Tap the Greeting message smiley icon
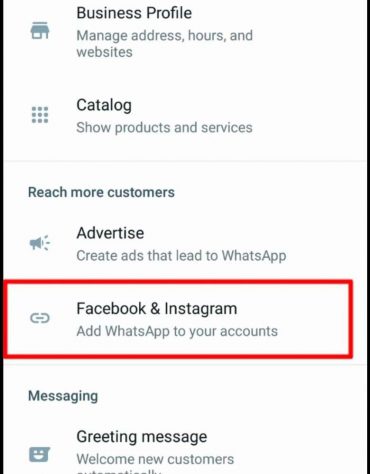This screenshot has width=370, height=474. 40,455
